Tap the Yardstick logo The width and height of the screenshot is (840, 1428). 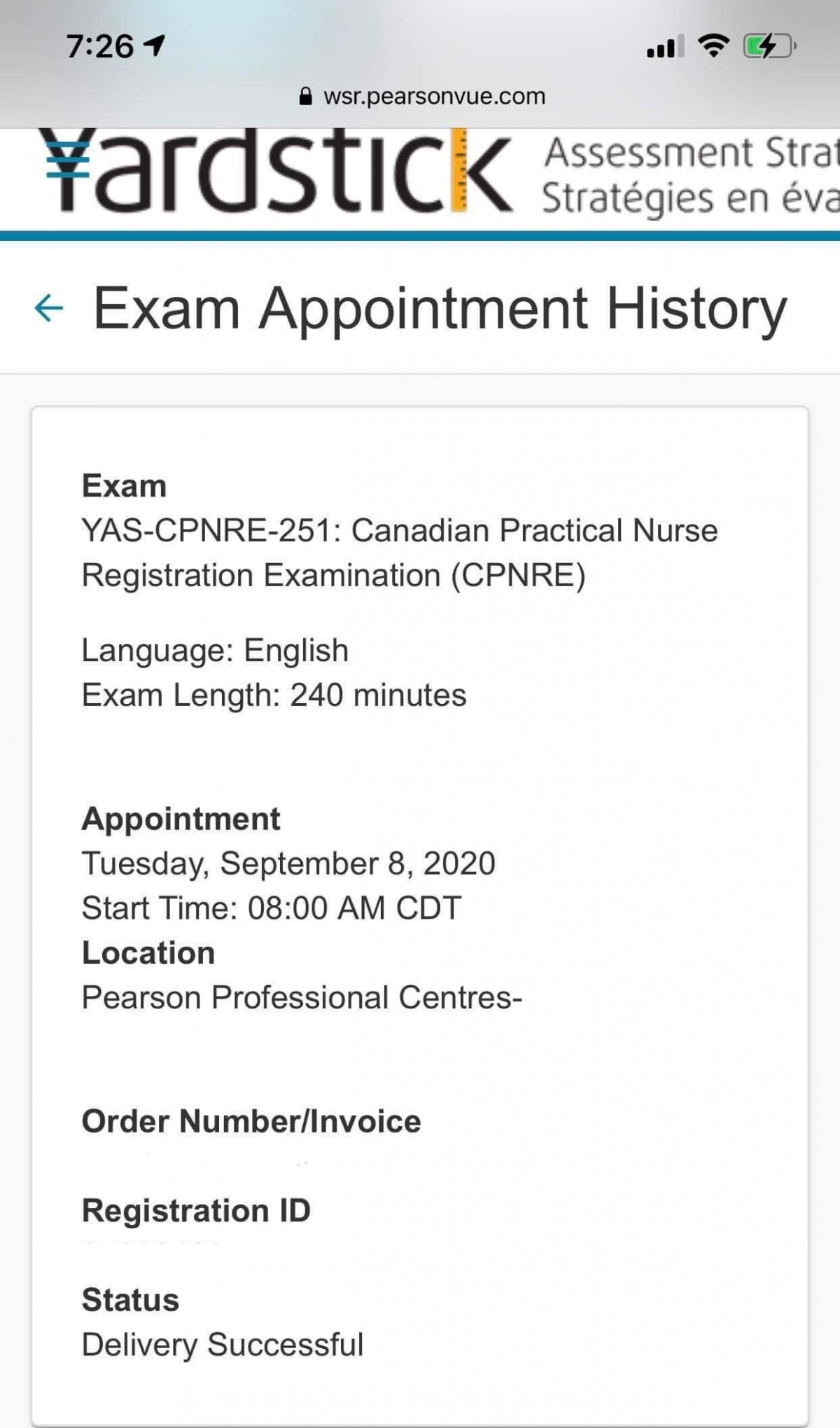point(275,170)
